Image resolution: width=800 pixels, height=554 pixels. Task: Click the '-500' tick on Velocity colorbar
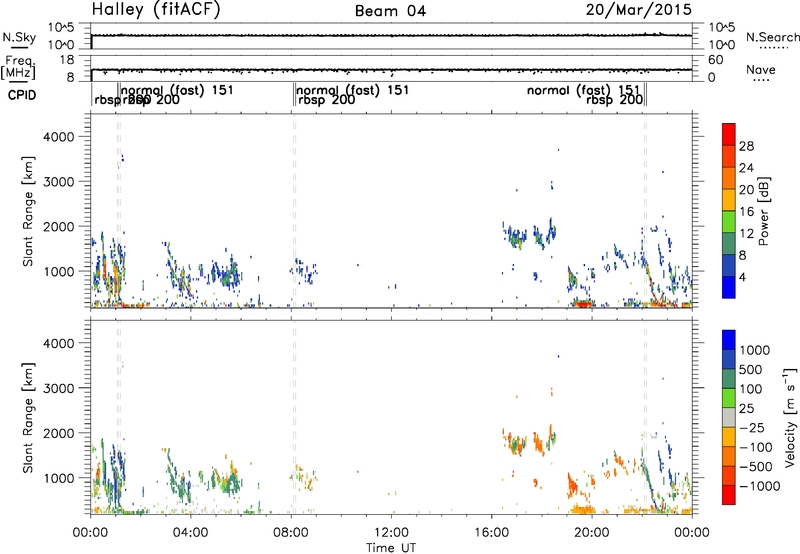click(x=755, y=466)
